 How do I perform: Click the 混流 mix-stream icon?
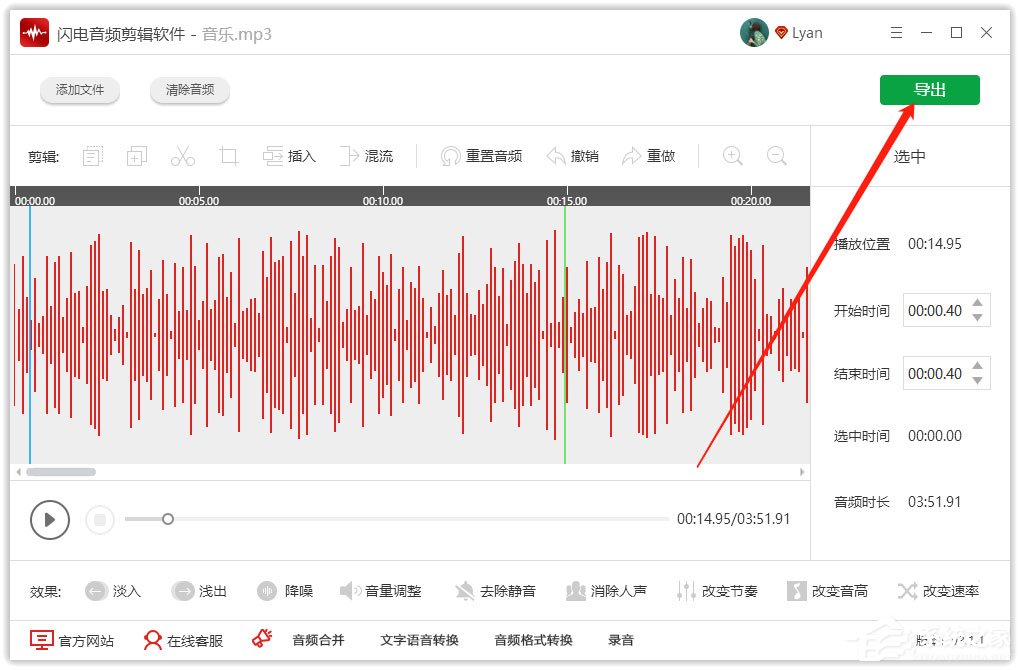[368, 155]
